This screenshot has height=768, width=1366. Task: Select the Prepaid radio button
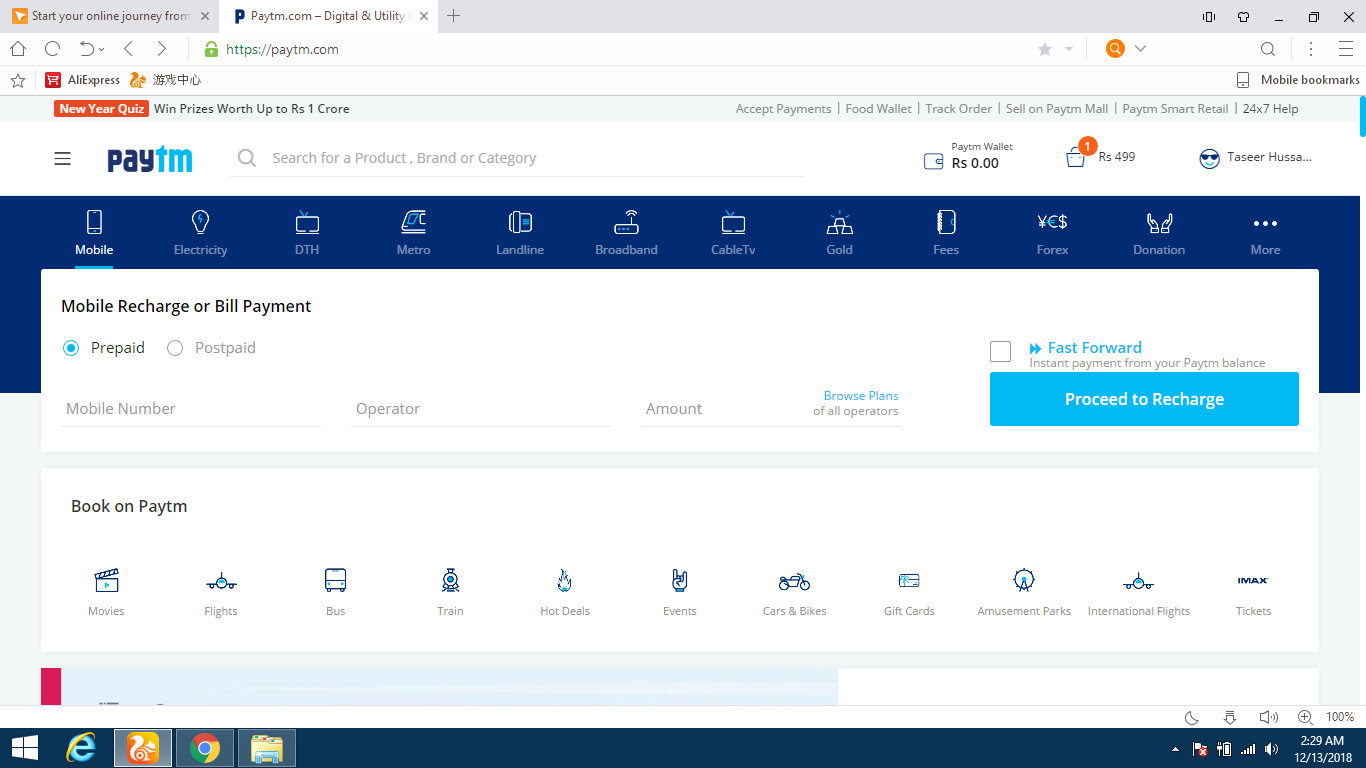[x=71, y=348]
